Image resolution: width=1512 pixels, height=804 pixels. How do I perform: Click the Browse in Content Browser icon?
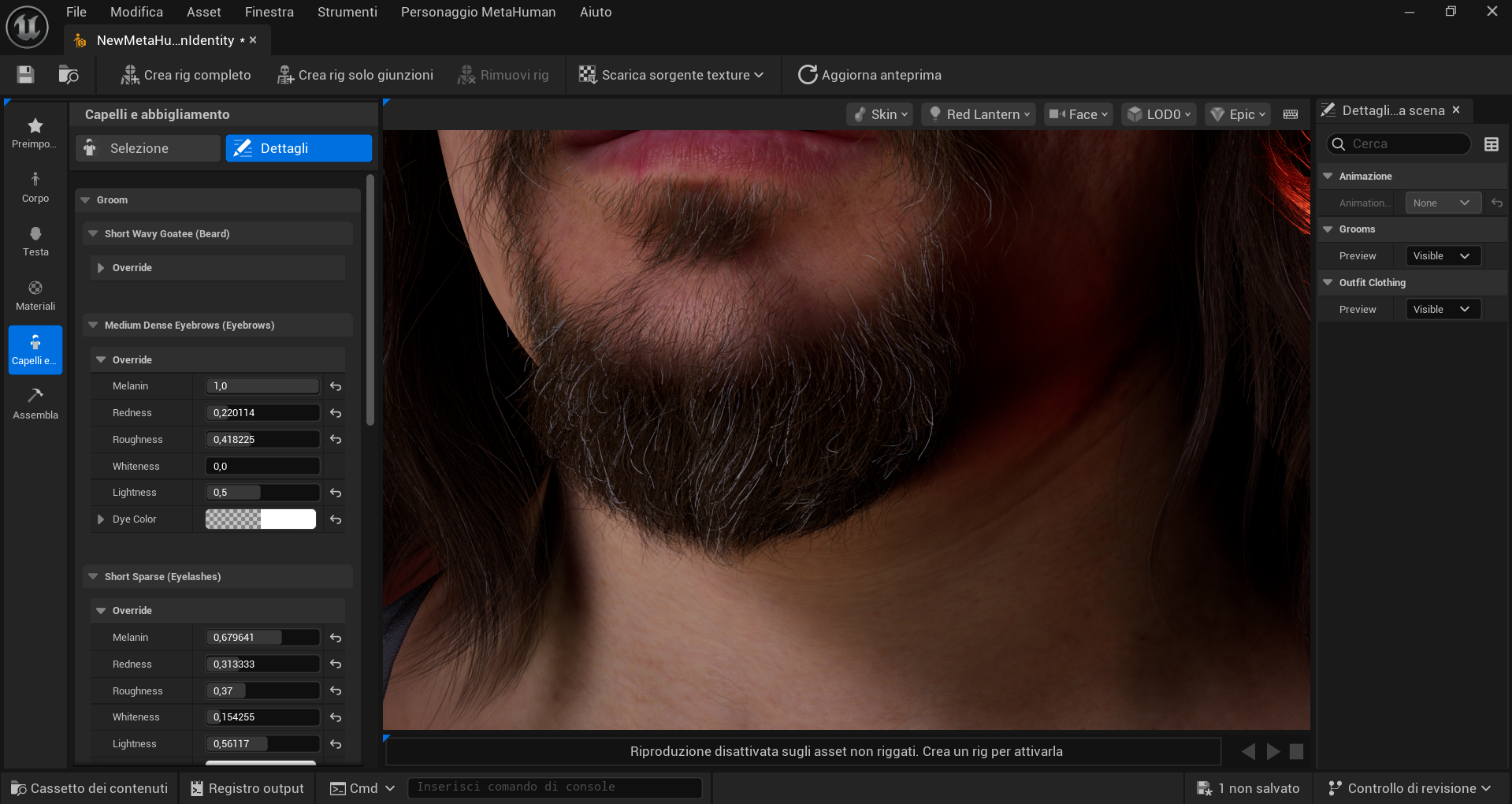(x=69, y=75)
